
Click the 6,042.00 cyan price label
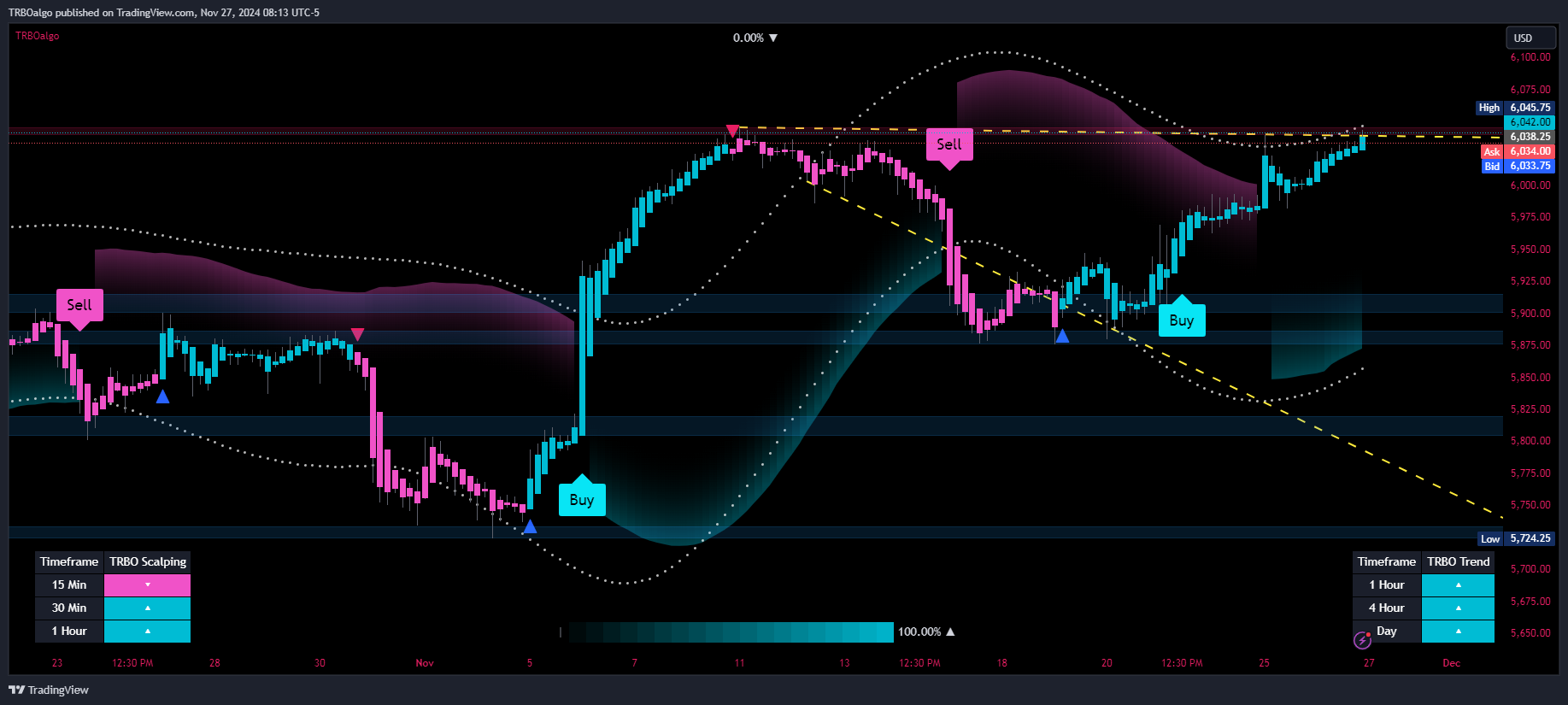tap(1530, 122)
